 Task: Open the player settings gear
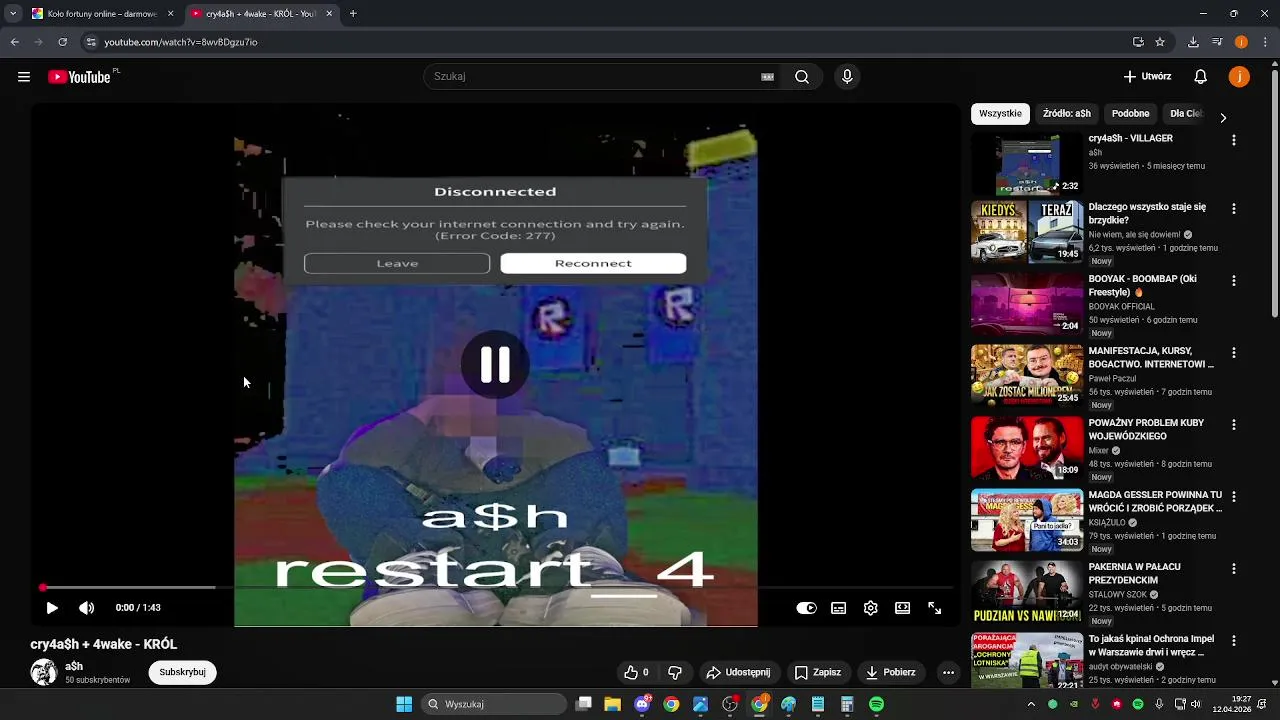871,608
